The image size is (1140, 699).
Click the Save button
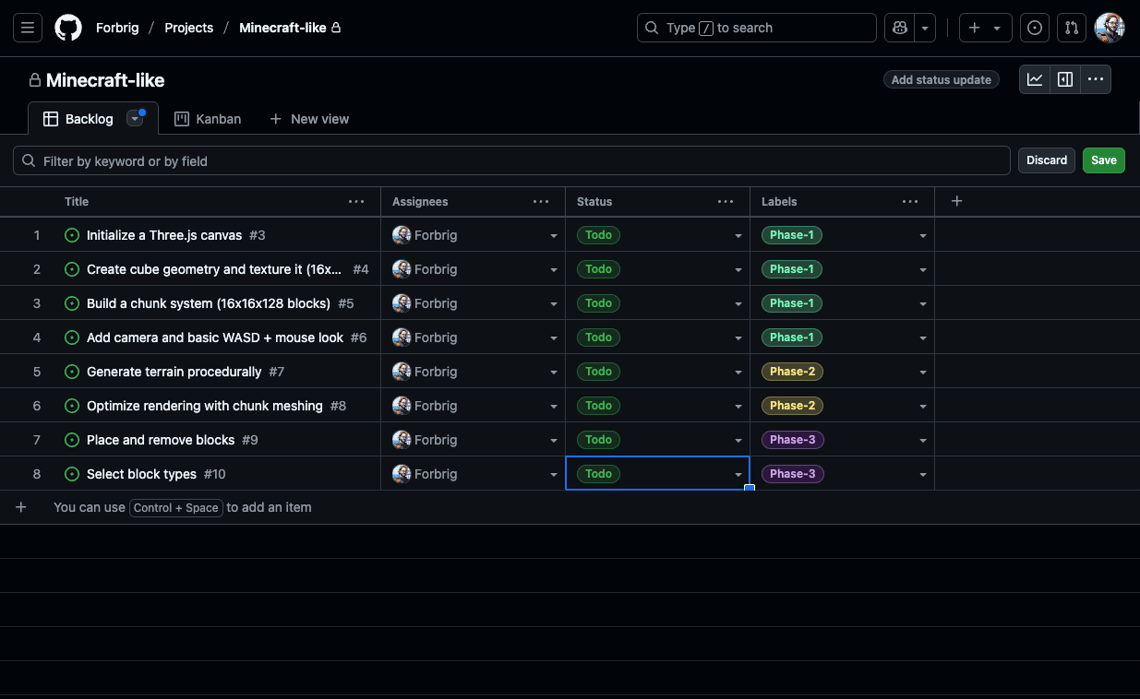[1103, 160]
